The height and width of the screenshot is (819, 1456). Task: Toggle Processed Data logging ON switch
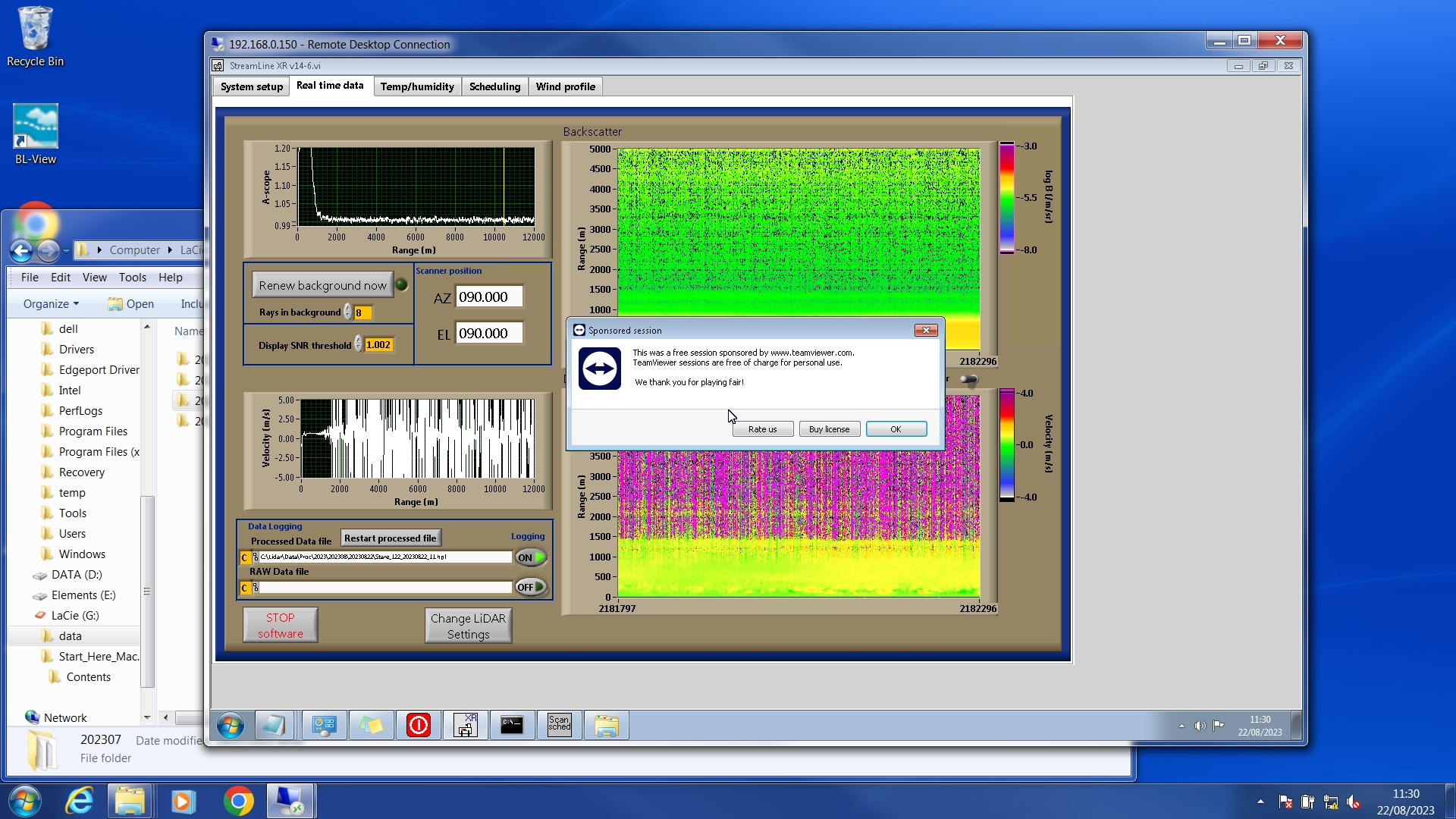pyautogui.click(x=531, y=557)
